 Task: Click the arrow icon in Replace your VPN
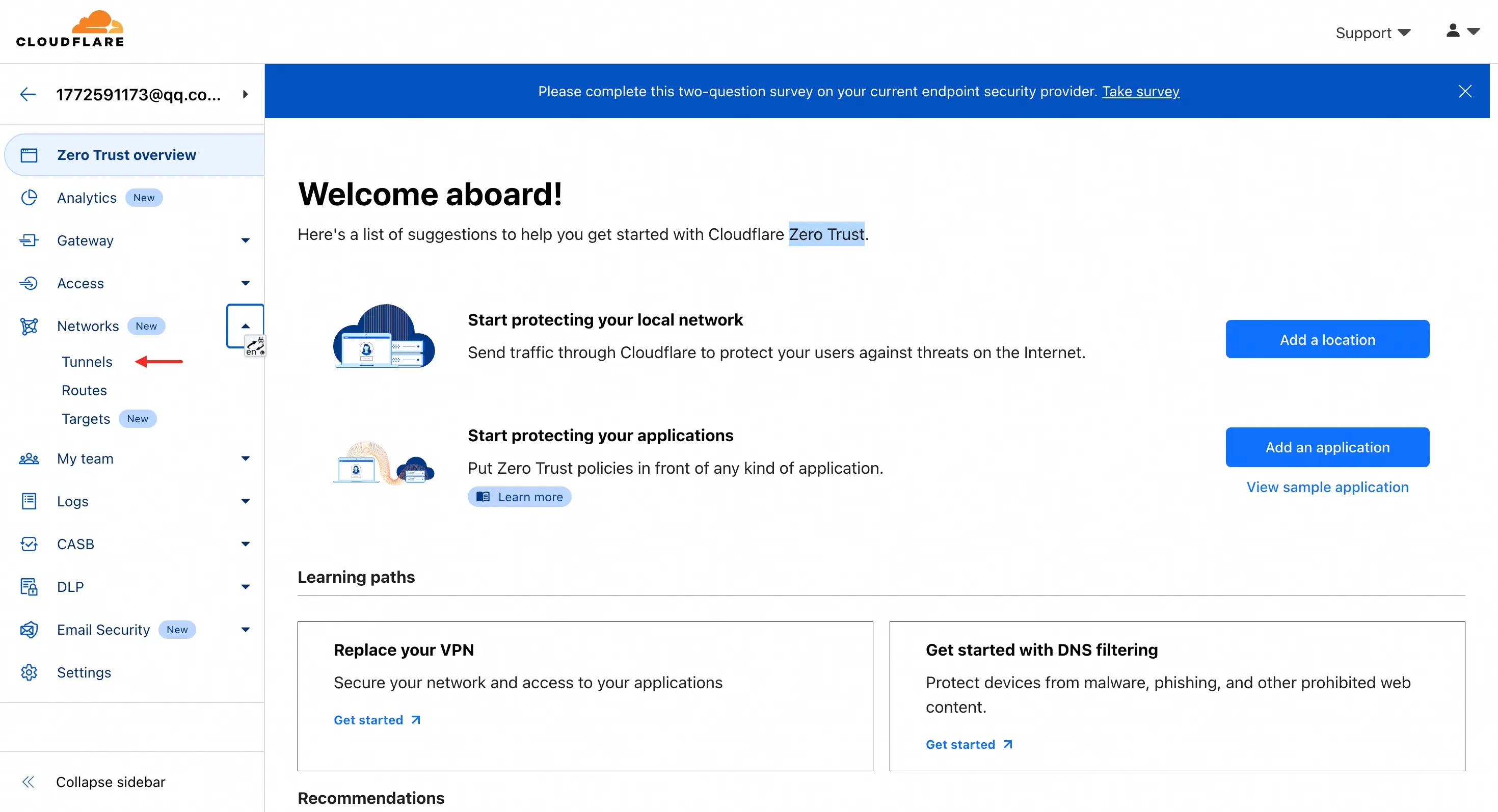coord(416,720)
